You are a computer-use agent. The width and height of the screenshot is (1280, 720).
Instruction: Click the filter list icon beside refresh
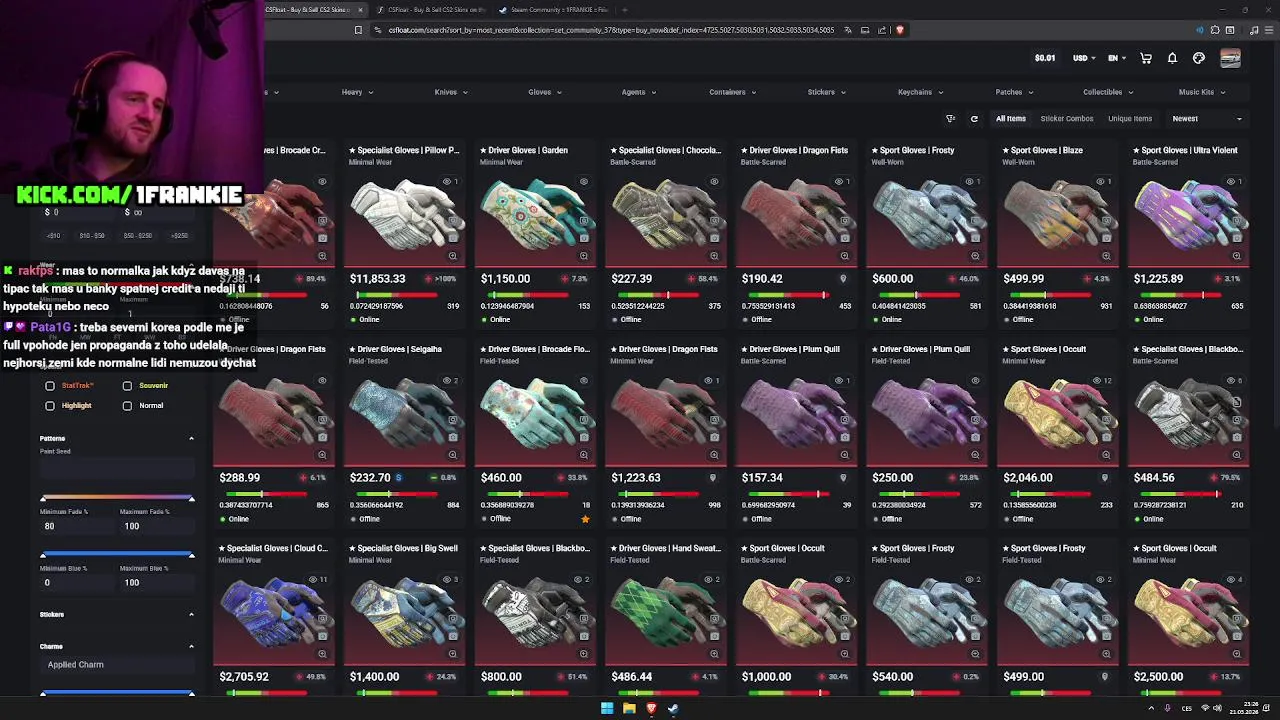951,119
